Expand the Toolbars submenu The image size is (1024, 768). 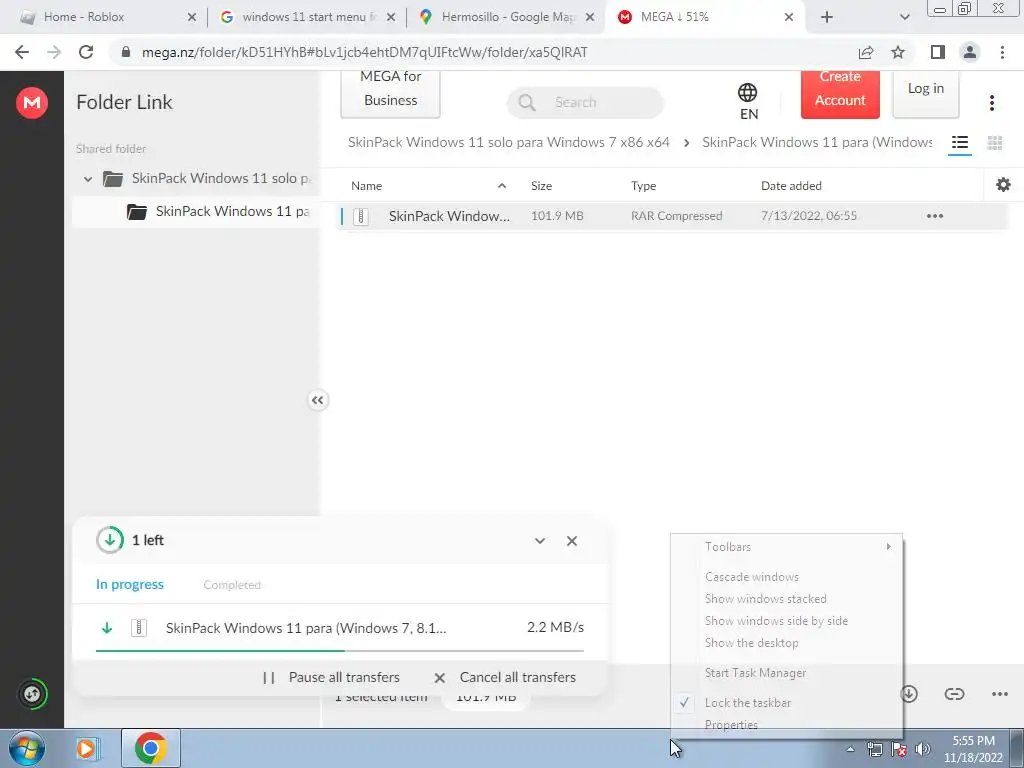pyautogui.click(x=787, y=547)
